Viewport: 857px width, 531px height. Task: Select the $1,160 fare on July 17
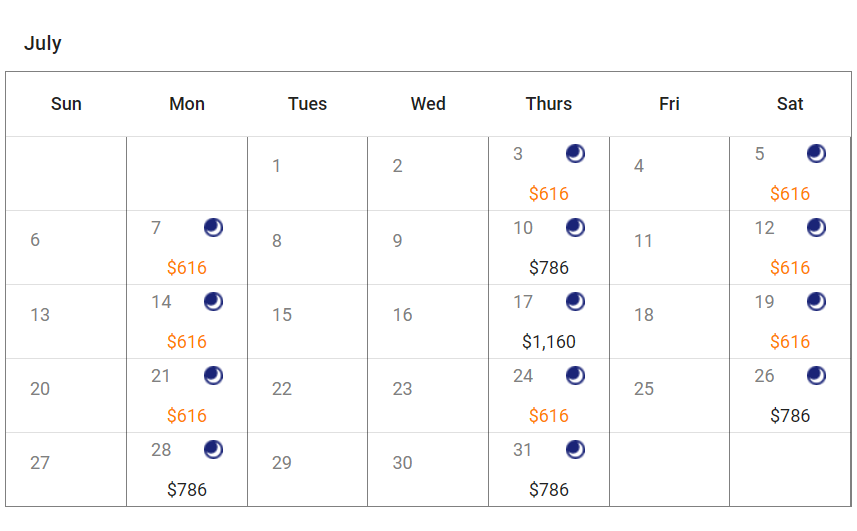pos(549,342)
